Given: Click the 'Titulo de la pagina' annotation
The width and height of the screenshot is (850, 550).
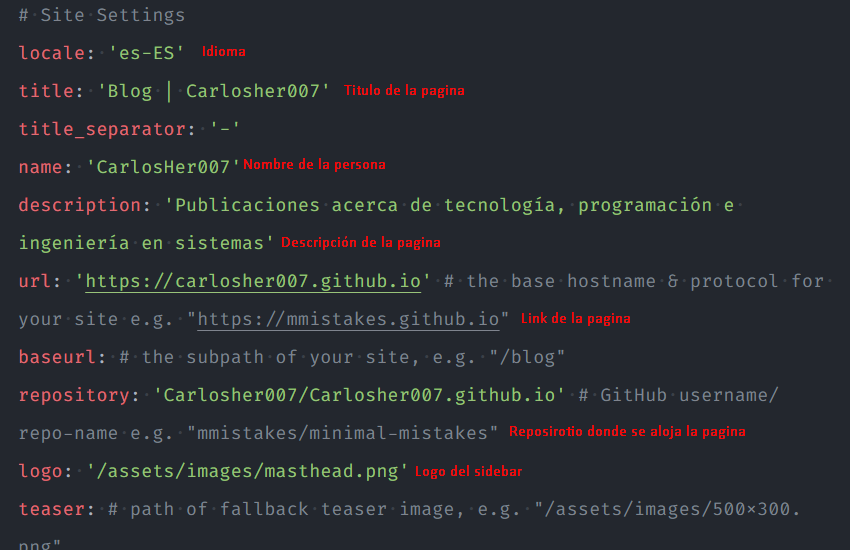Looking at the screenshot, I should 404,90.
